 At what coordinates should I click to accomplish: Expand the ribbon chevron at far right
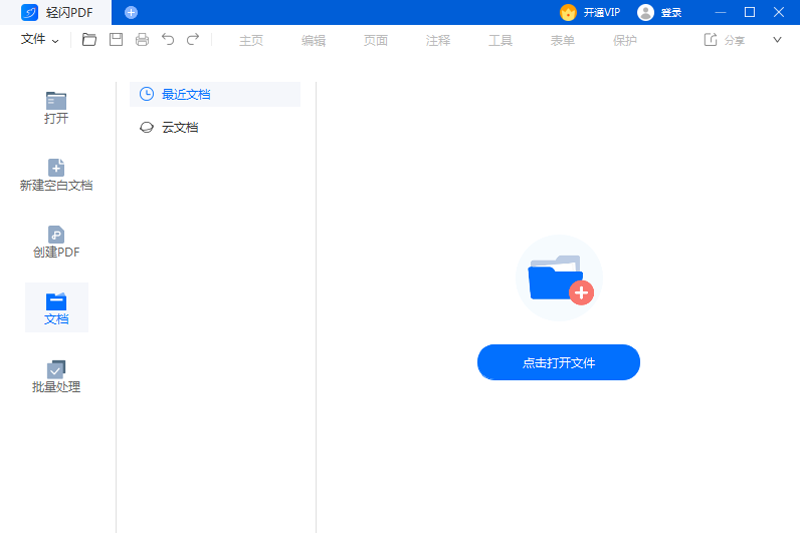pyautogui.click(x=777, y=40)
